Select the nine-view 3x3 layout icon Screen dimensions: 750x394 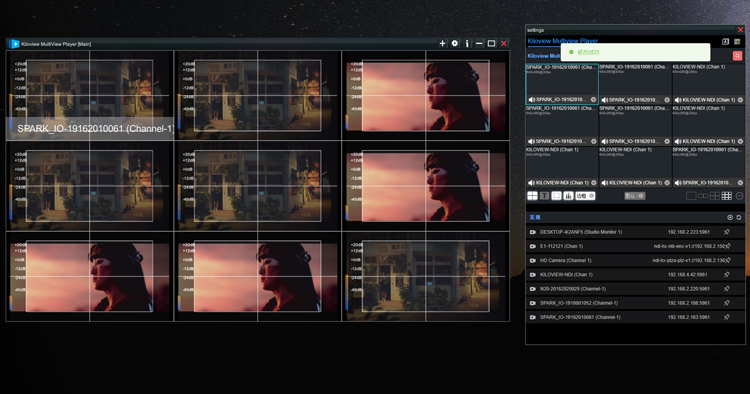727,196
